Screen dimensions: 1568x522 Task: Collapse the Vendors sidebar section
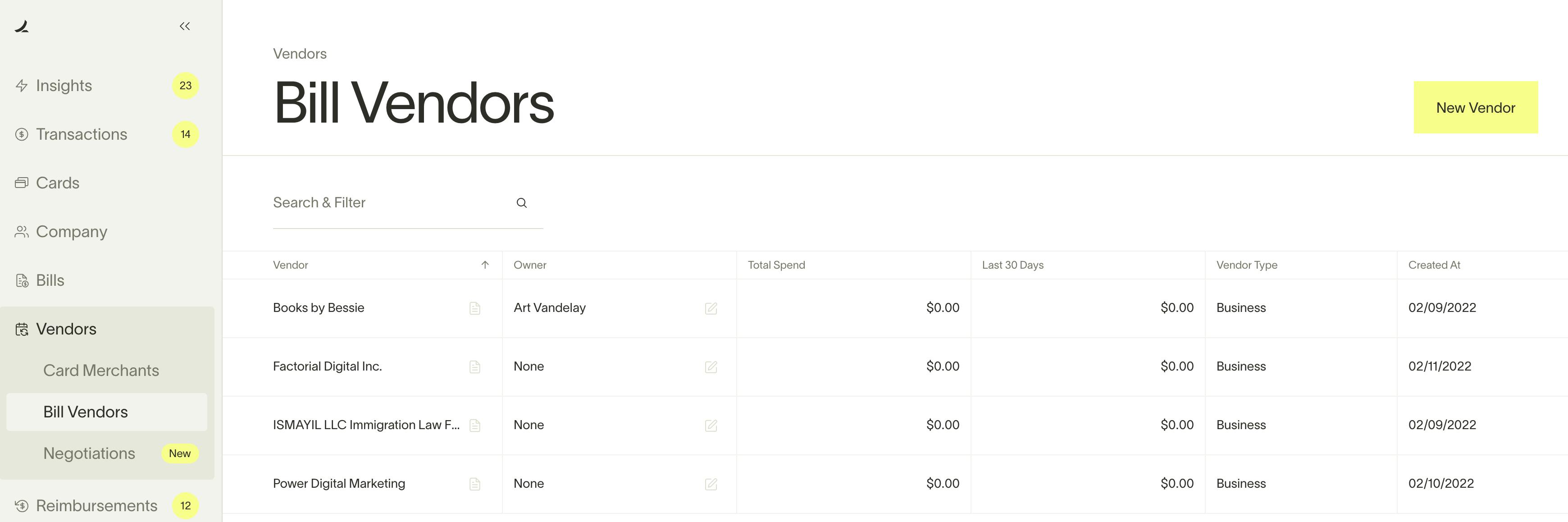click(x=66, y=329)
